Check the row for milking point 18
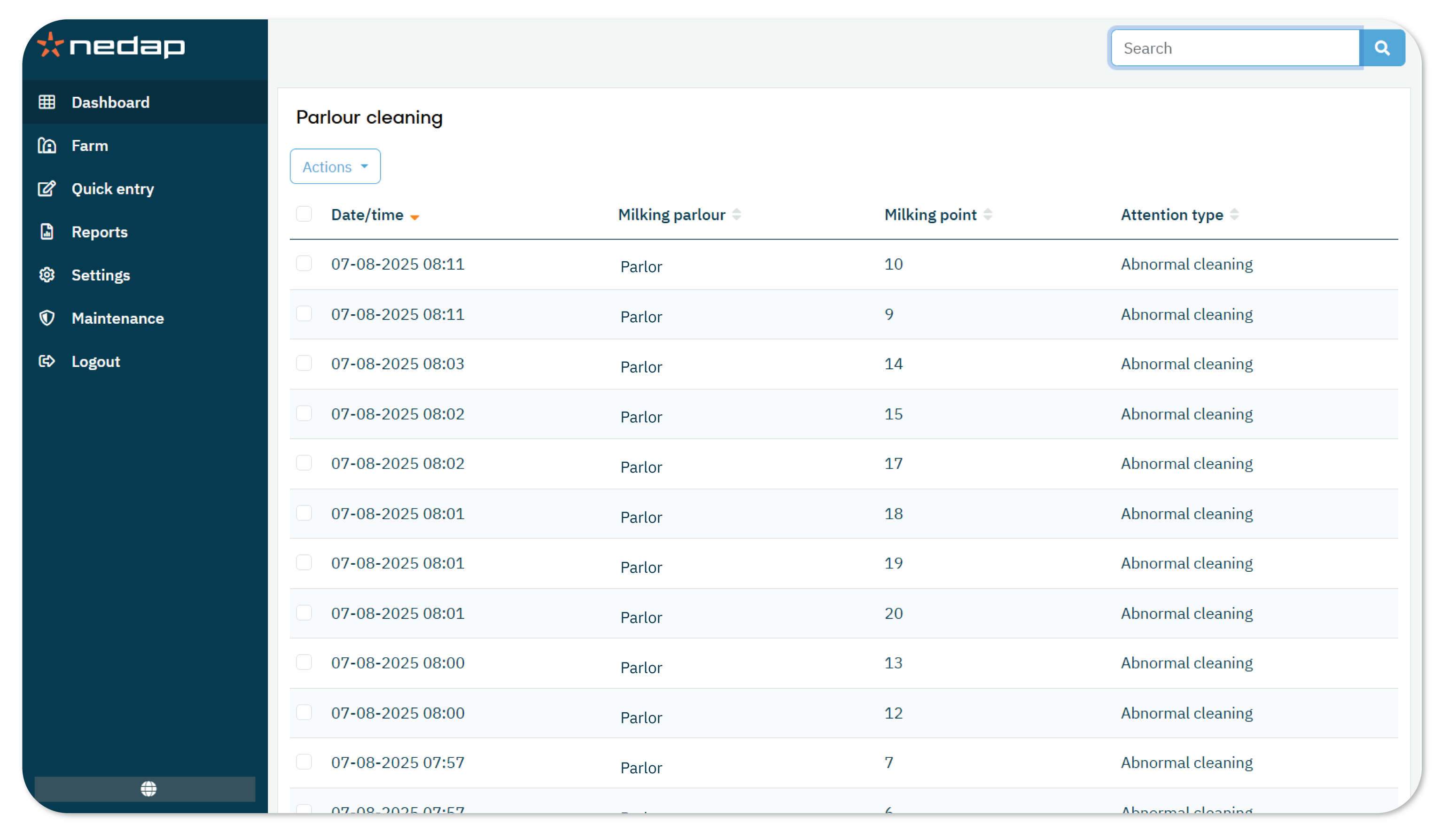The width and height of the screenshot is (1449, 840). click(304, 513)
